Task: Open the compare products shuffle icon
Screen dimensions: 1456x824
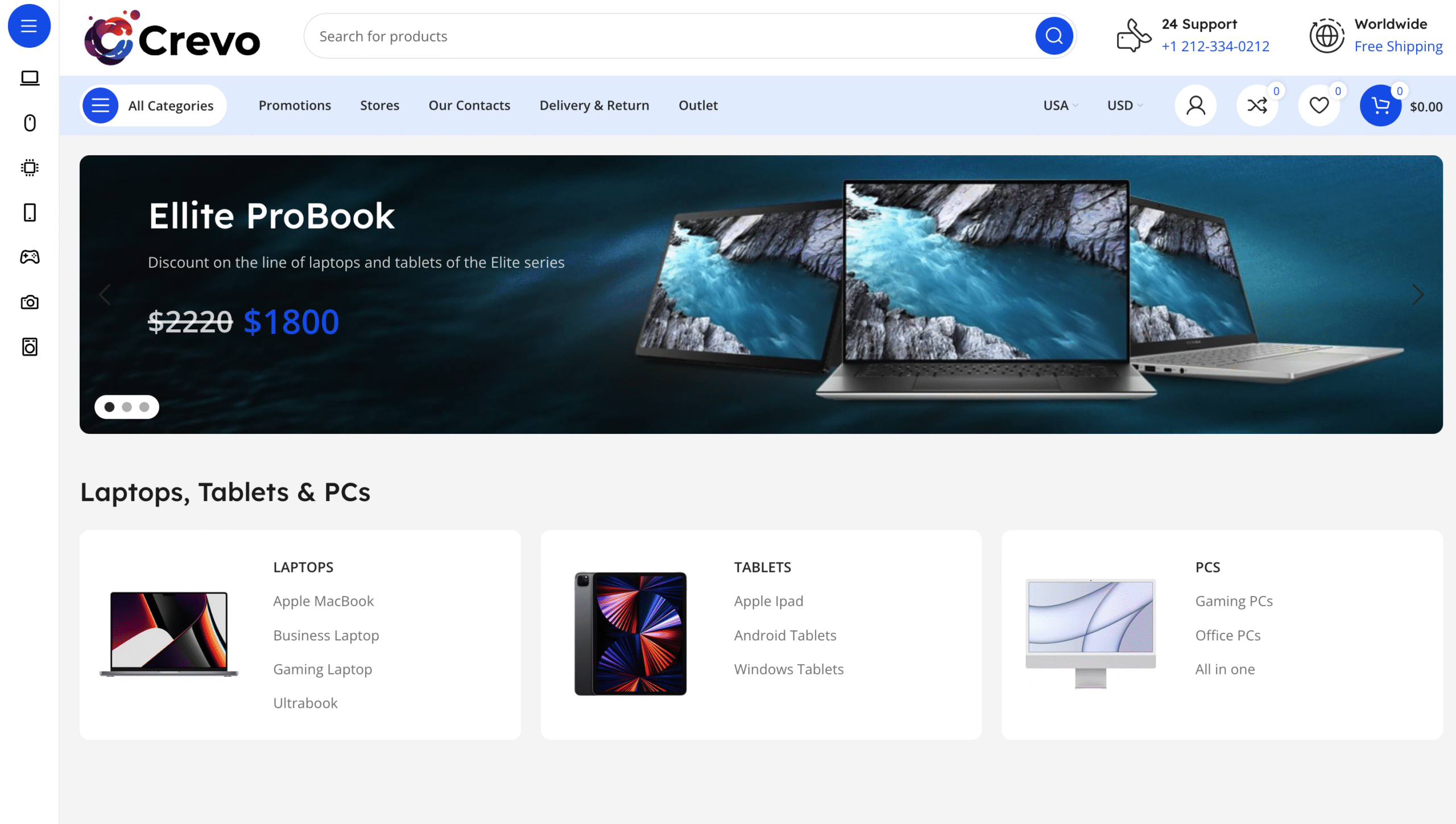Action: tap(1257, 106)
